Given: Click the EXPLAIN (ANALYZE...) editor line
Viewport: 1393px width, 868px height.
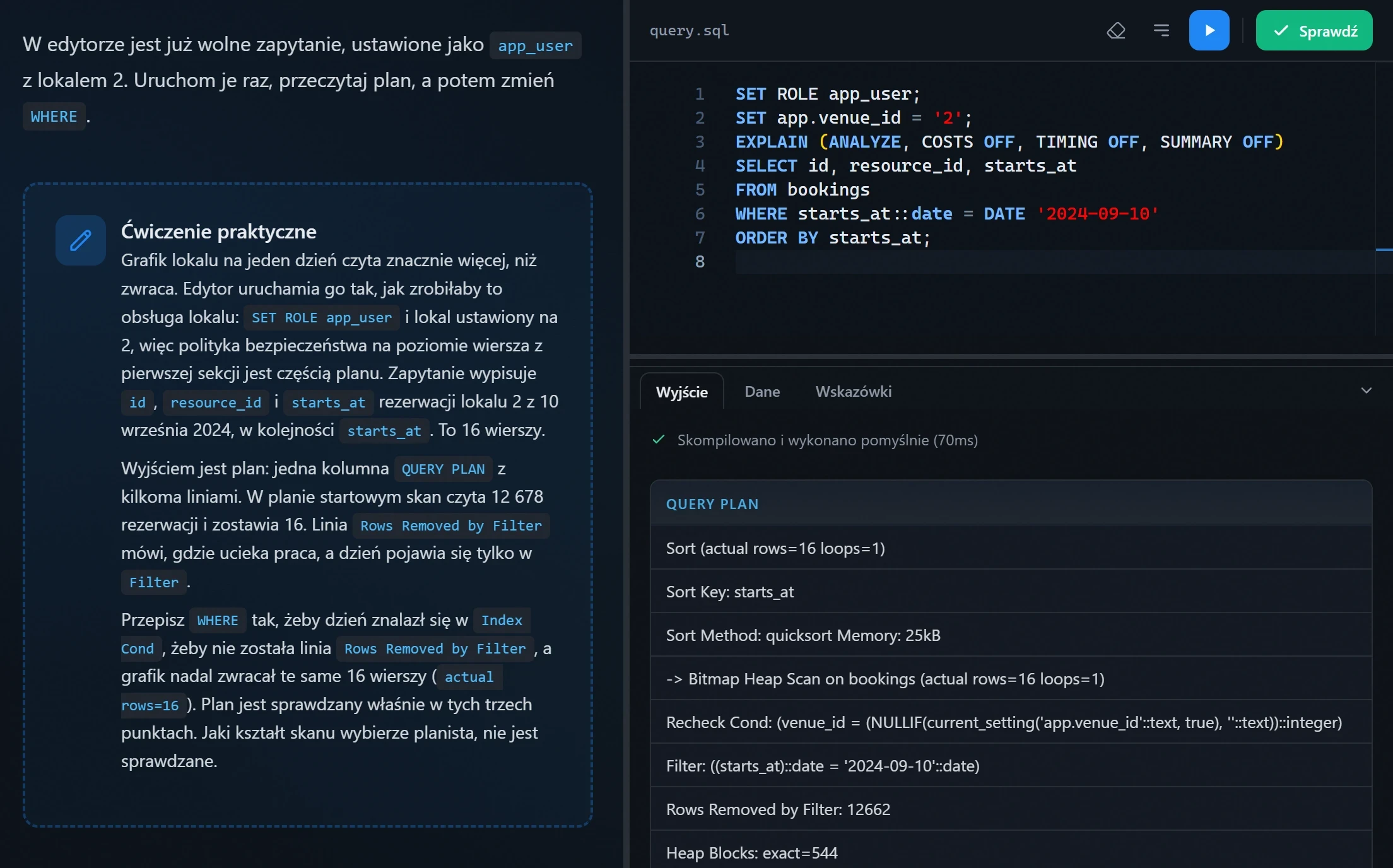Looking at the screenshot, I should click(1009, 142).
